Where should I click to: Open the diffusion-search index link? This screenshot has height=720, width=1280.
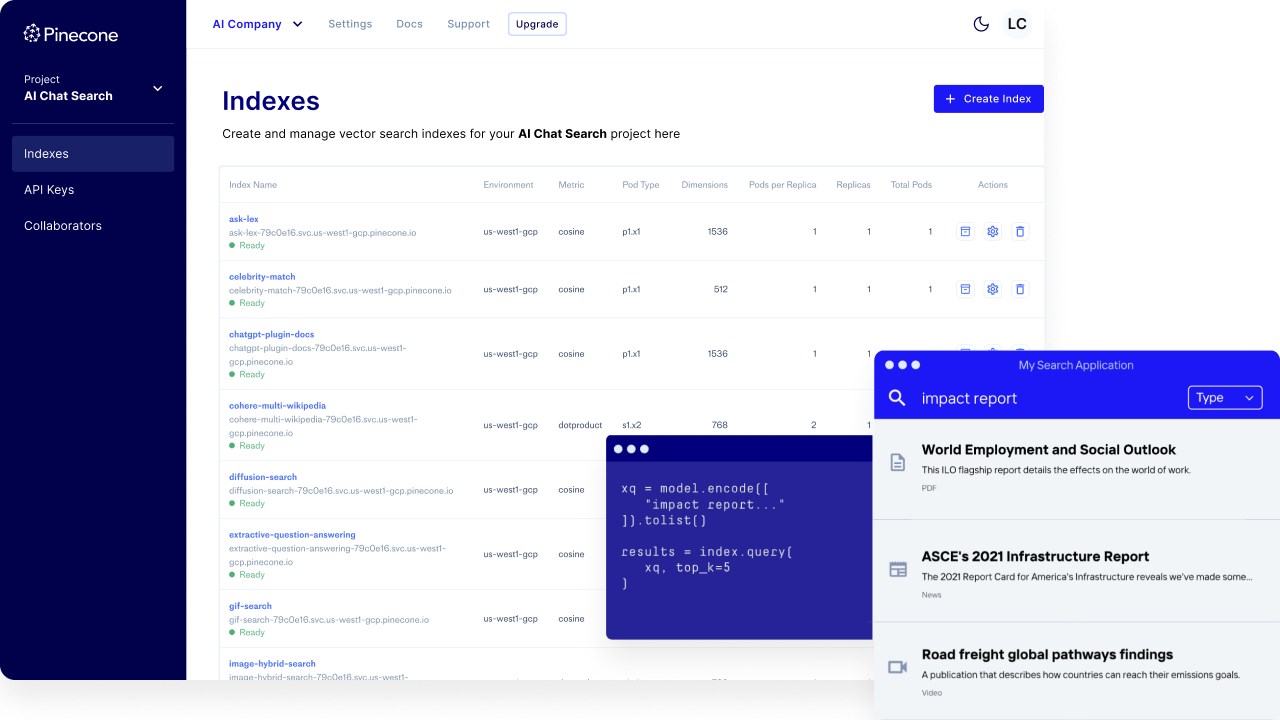click(263, 477)
